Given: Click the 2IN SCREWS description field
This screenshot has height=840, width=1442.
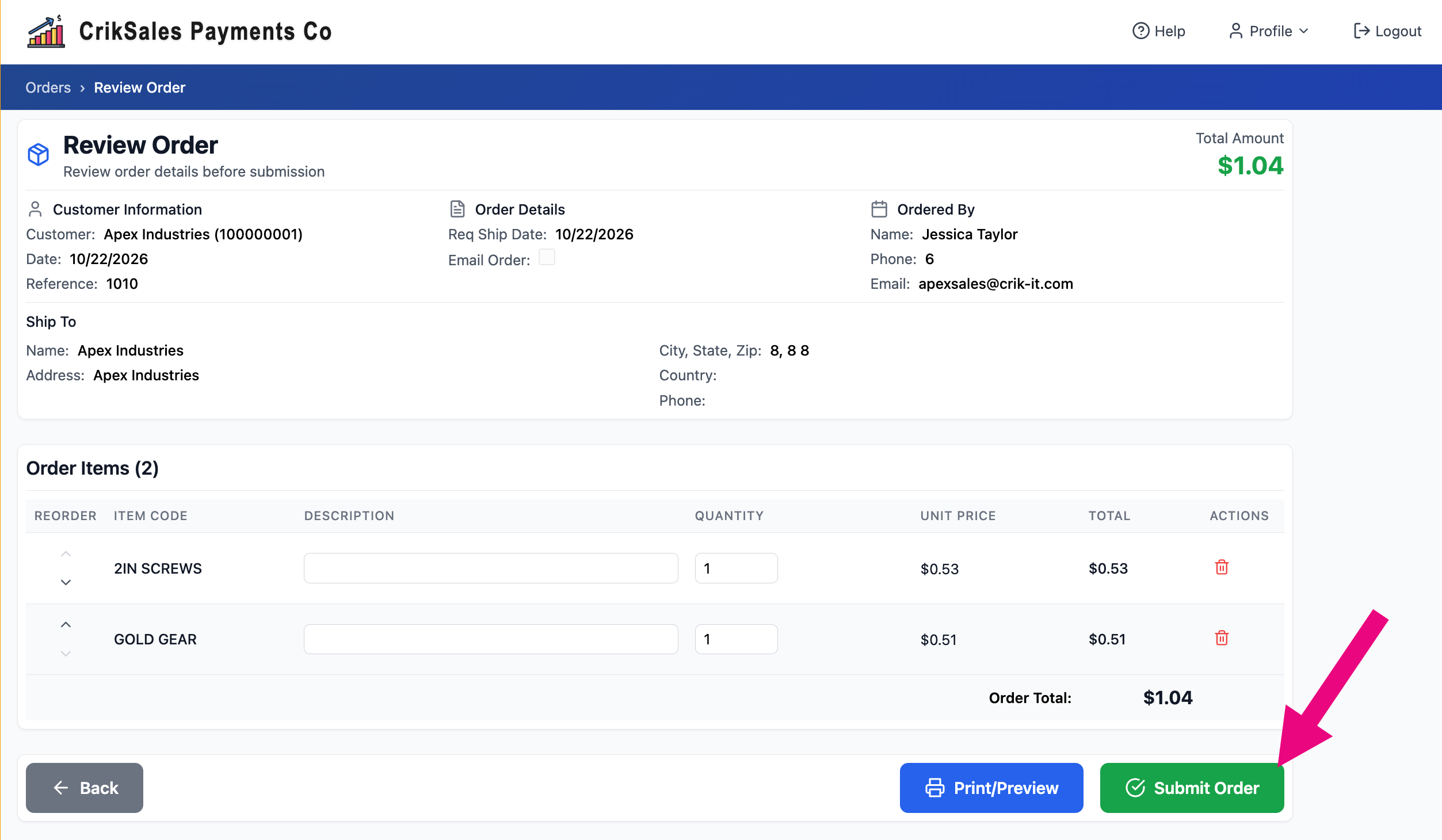Looking at the screenshot, I should tap(491, 568).
